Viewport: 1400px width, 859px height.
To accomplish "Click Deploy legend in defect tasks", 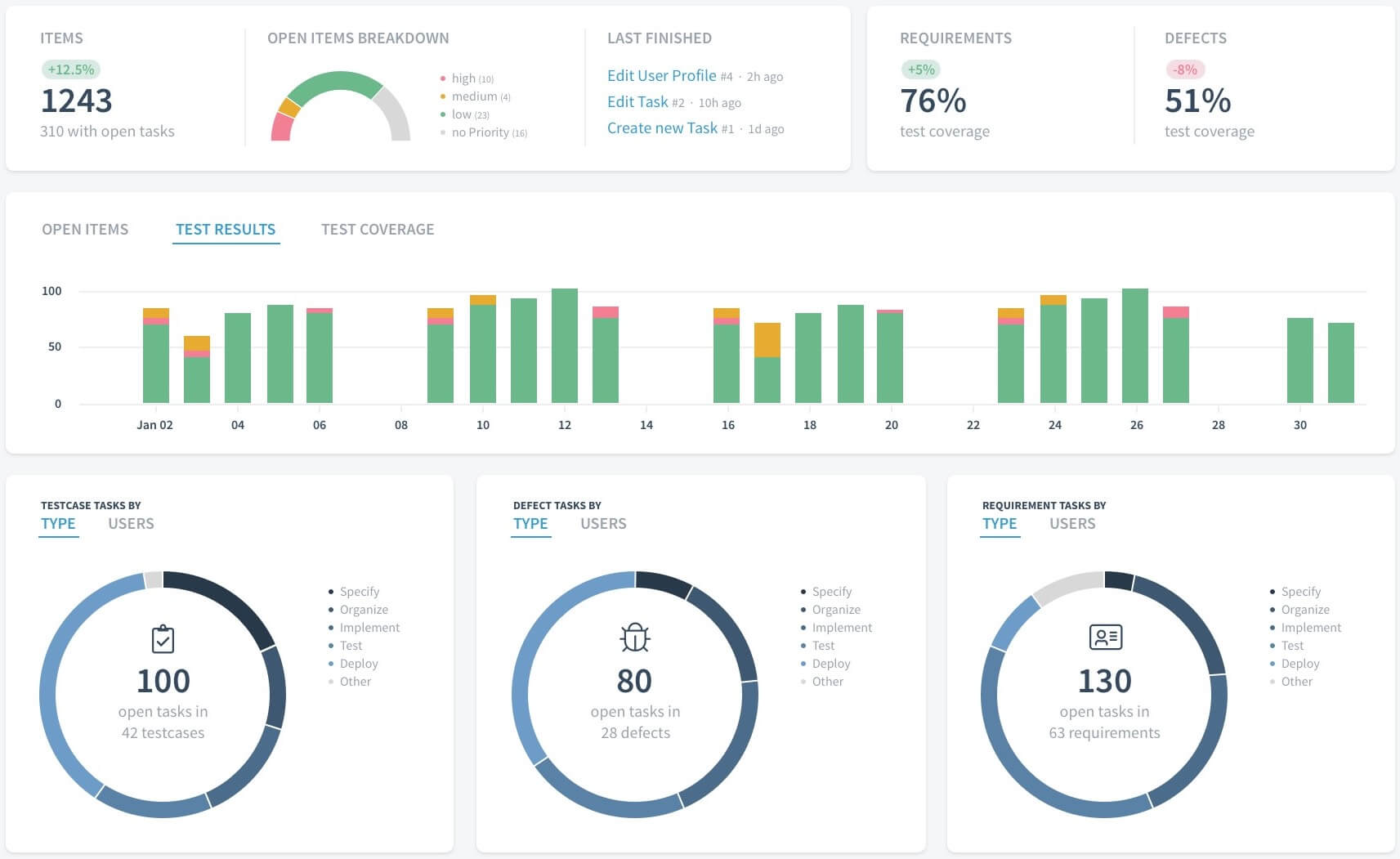I will 825,664.
